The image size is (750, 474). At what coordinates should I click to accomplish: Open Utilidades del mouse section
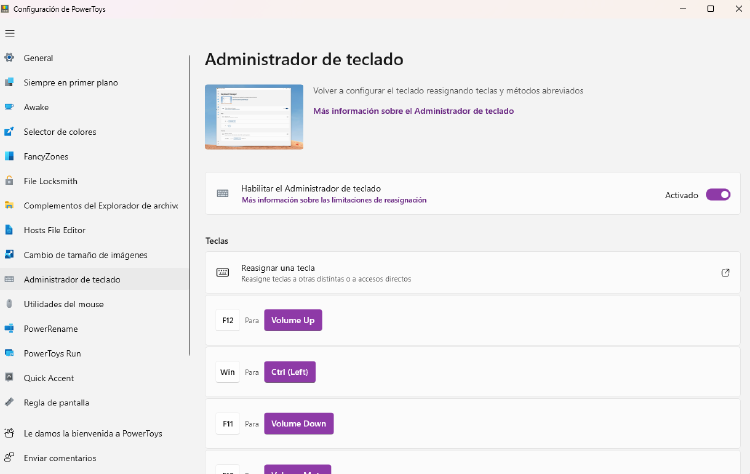(x=63, y=304)
